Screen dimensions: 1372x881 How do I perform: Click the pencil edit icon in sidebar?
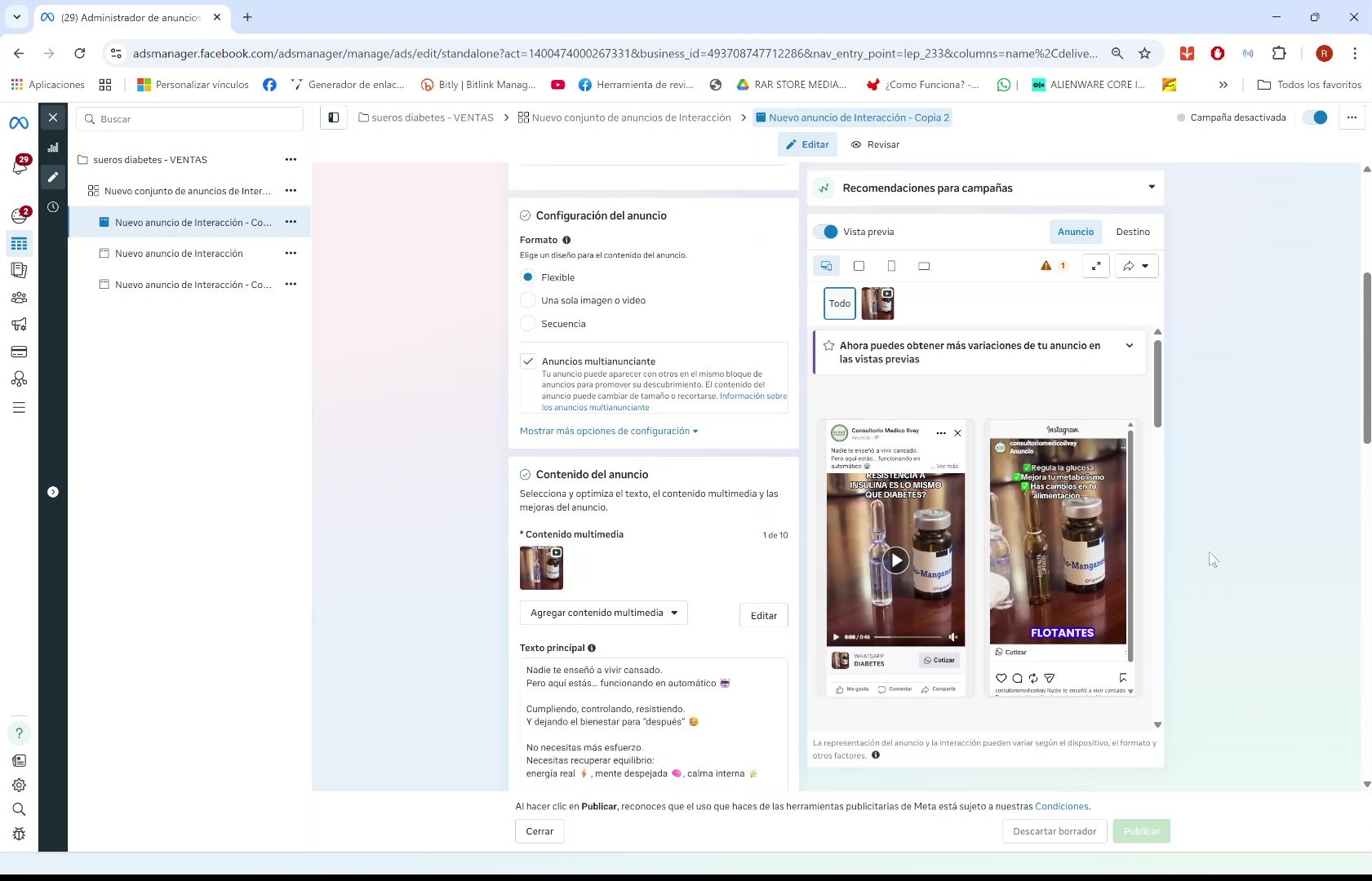53,177
